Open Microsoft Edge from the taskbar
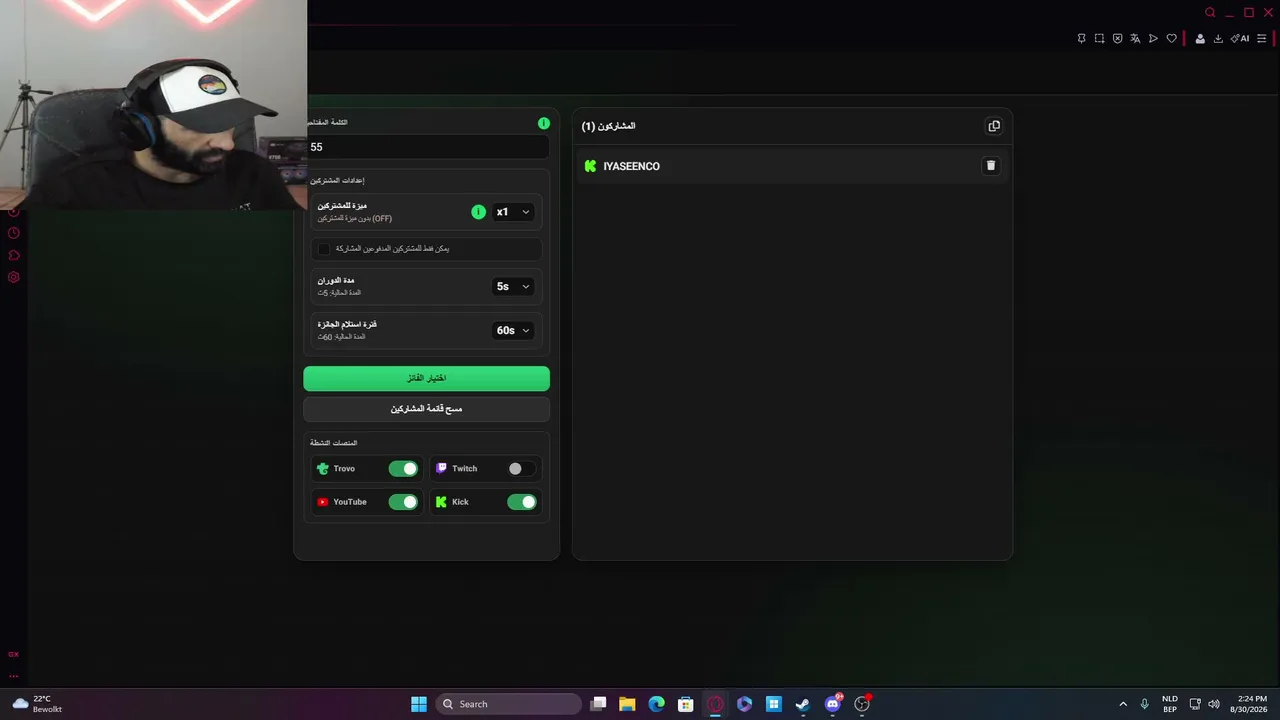 (656, 704)
